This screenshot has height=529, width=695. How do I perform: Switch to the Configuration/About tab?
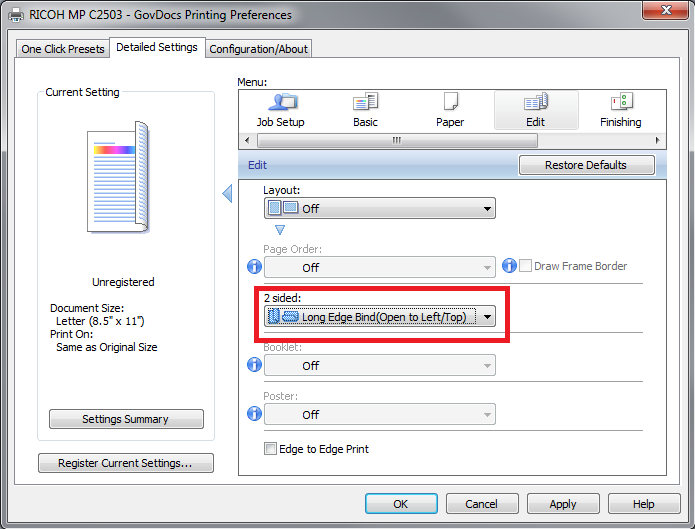click(x=258, y=49)
